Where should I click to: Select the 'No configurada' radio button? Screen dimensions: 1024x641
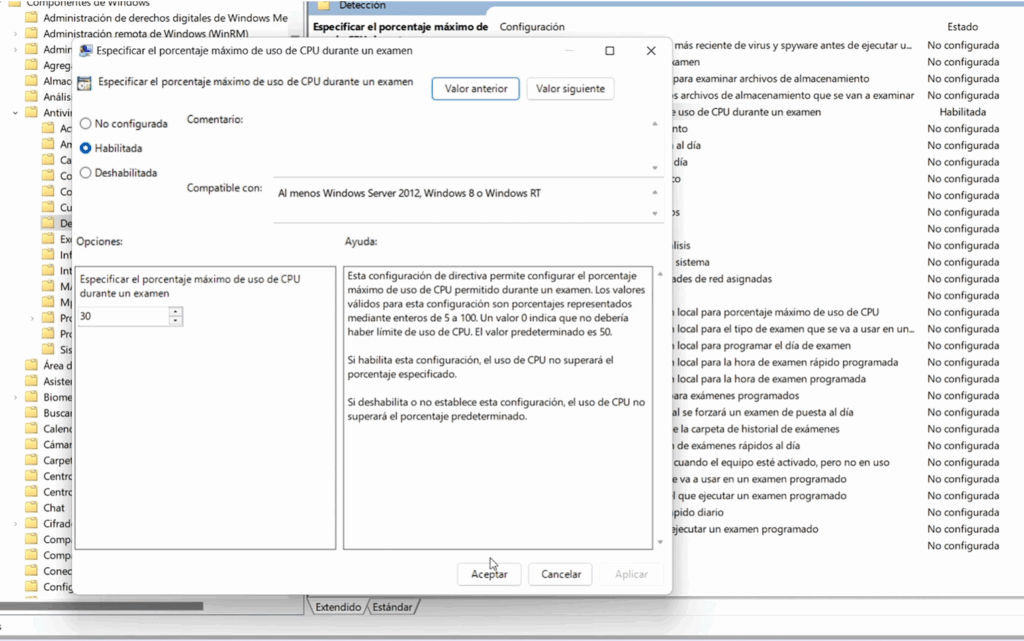(x=86, y=123)
